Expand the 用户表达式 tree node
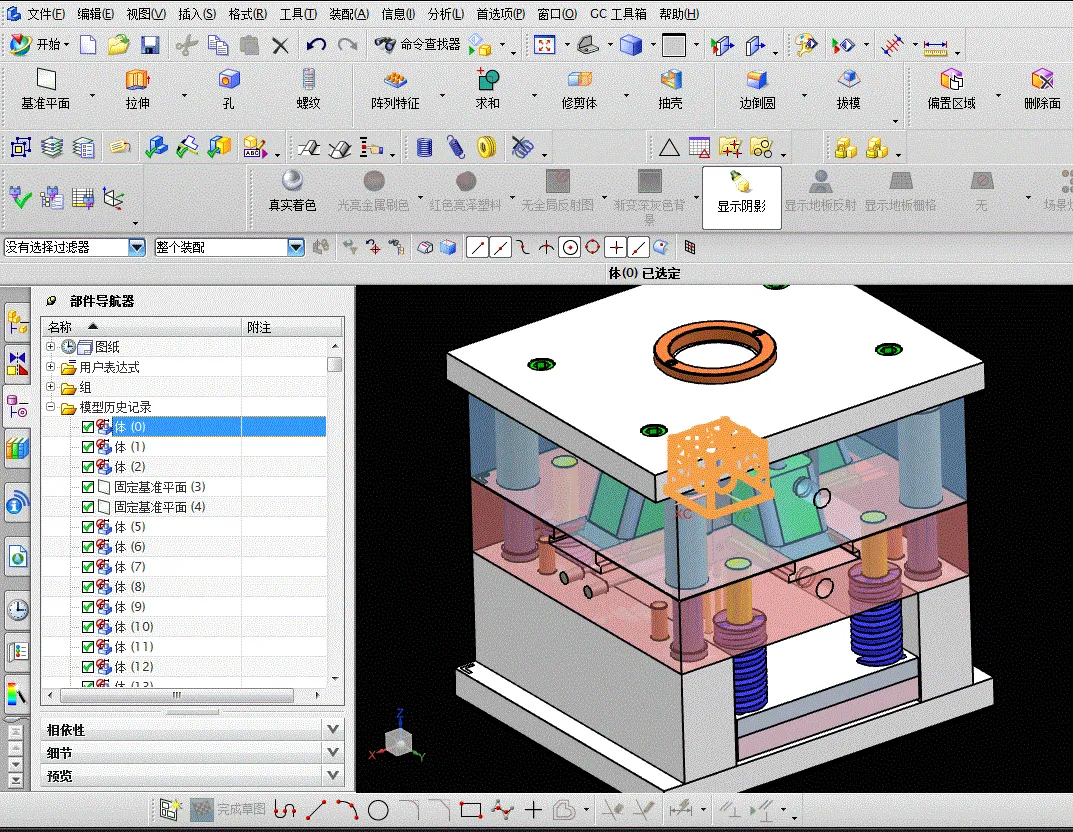1073x832 pixels. [x=51, y=367]
